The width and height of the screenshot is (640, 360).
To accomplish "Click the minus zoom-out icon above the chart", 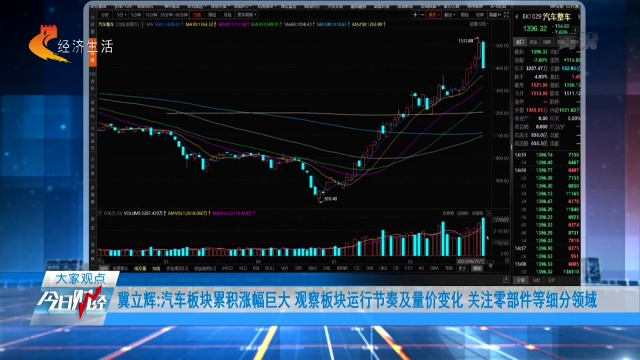I will [422, 15].
